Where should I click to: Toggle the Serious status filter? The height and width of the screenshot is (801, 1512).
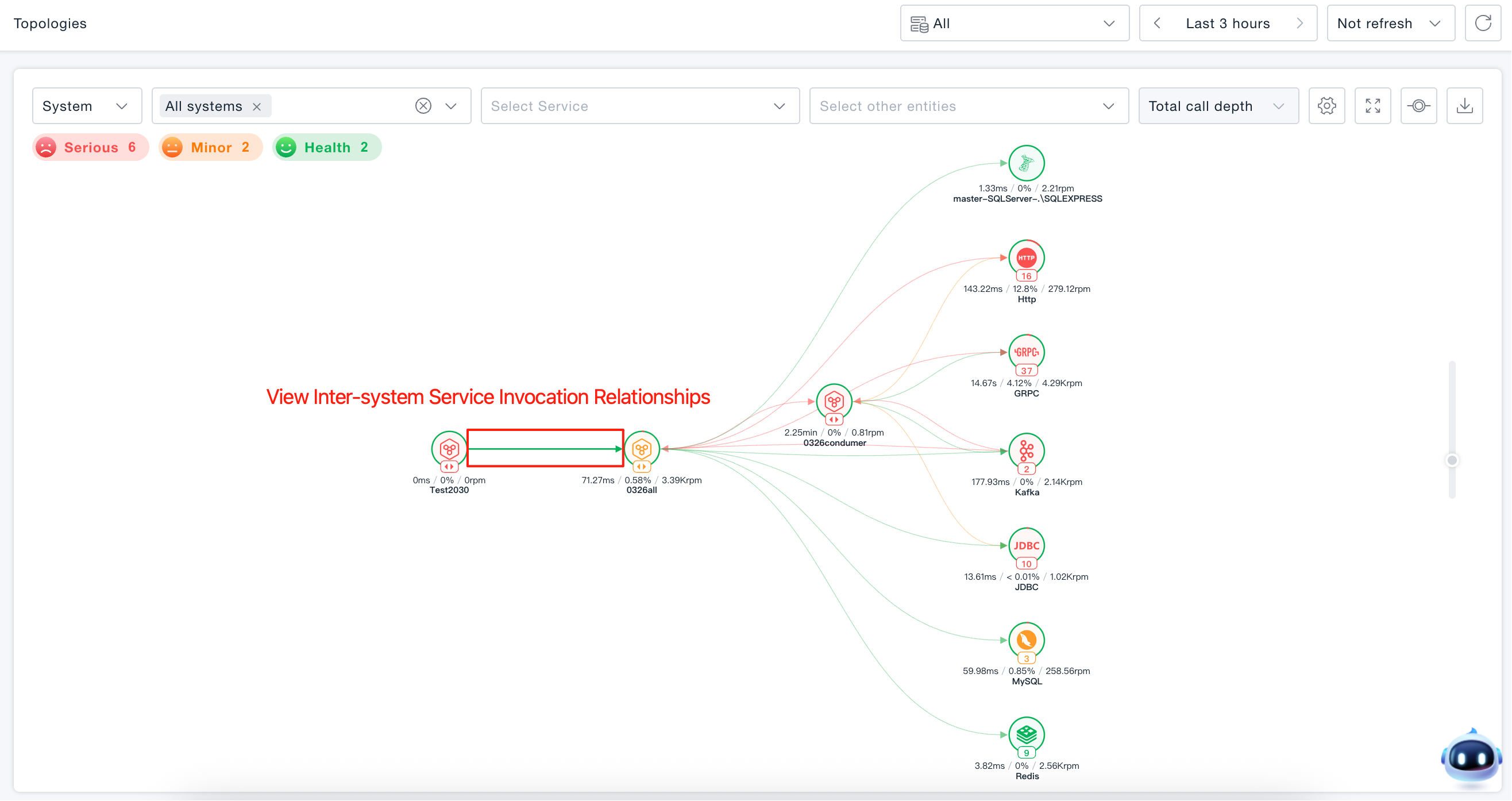[90, 148]
